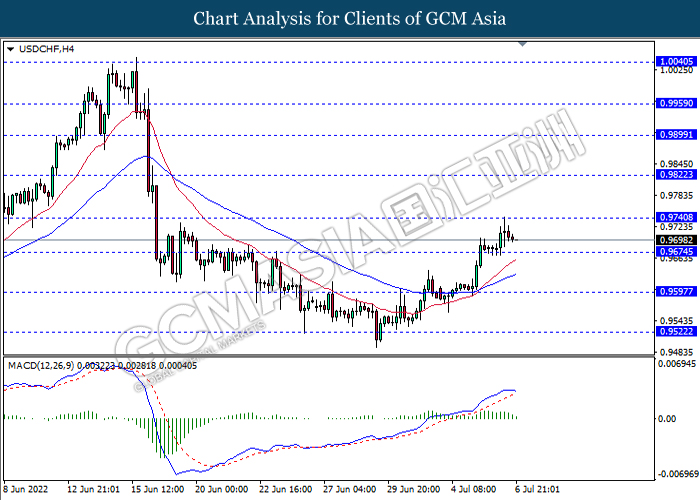Click the 12 Jun 21:01 time label
The width and height of the screenshot is (700, 500).
click(94, 489)
